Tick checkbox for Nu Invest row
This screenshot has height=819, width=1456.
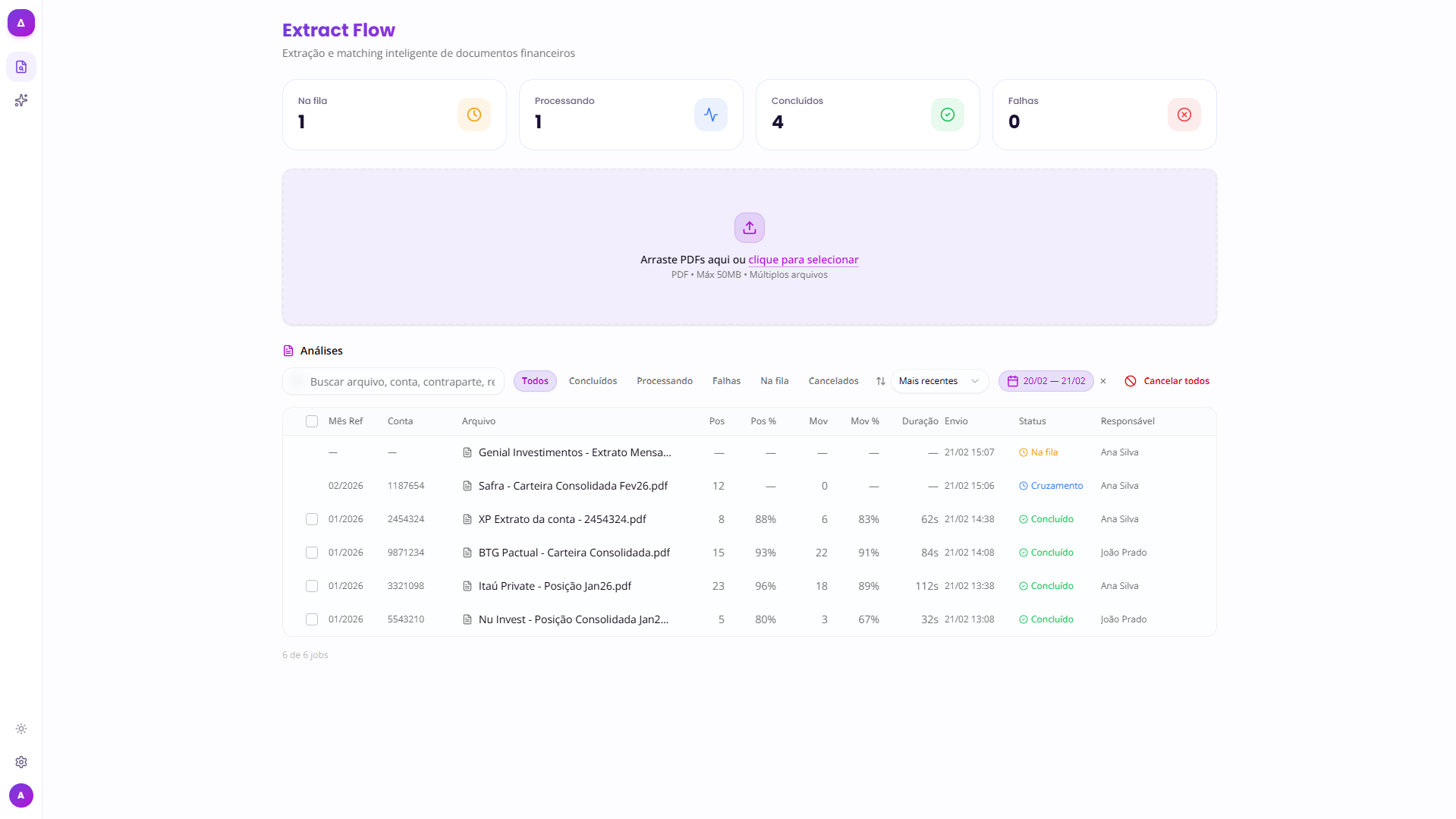(x=312, y=619)
